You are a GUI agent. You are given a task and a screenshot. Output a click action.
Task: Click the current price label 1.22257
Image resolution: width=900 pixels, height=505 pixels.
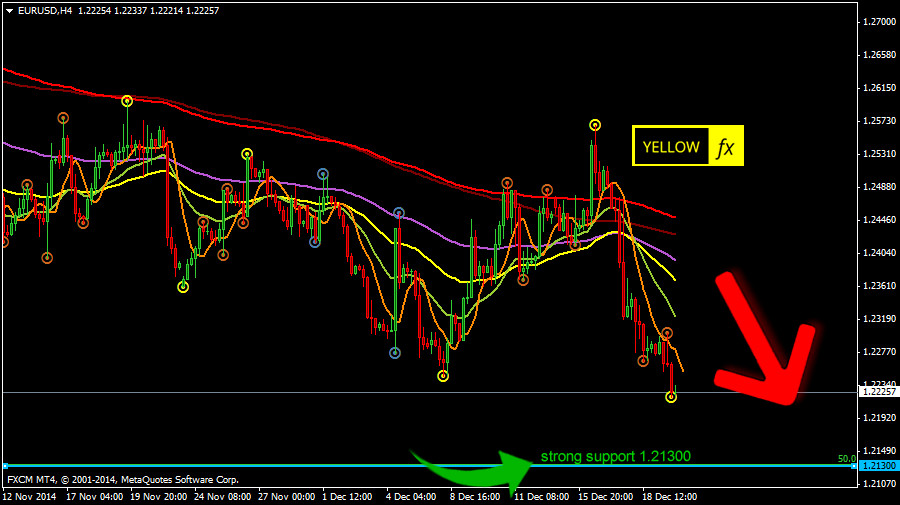[x=877, y=392]
